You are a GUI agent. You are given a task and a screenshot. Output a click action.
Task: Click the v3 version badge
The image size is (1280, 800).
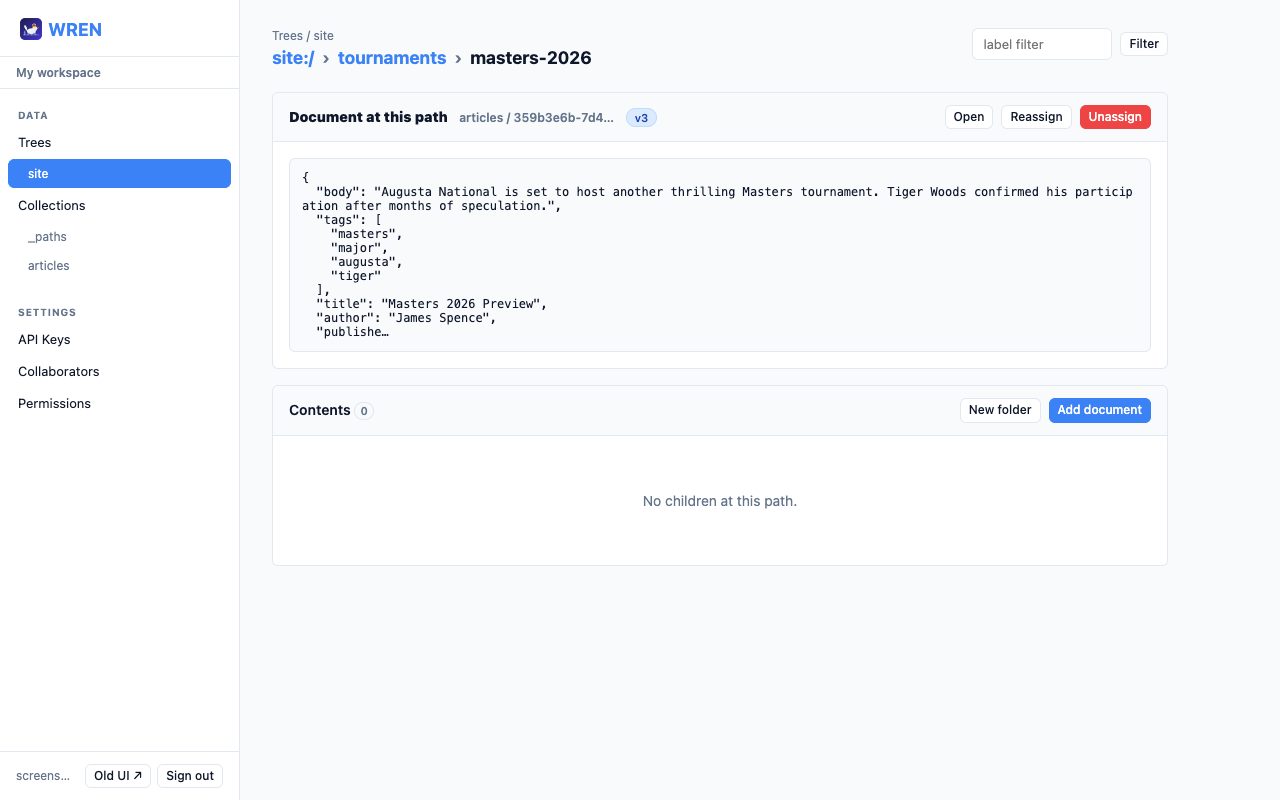coord(640,117)
